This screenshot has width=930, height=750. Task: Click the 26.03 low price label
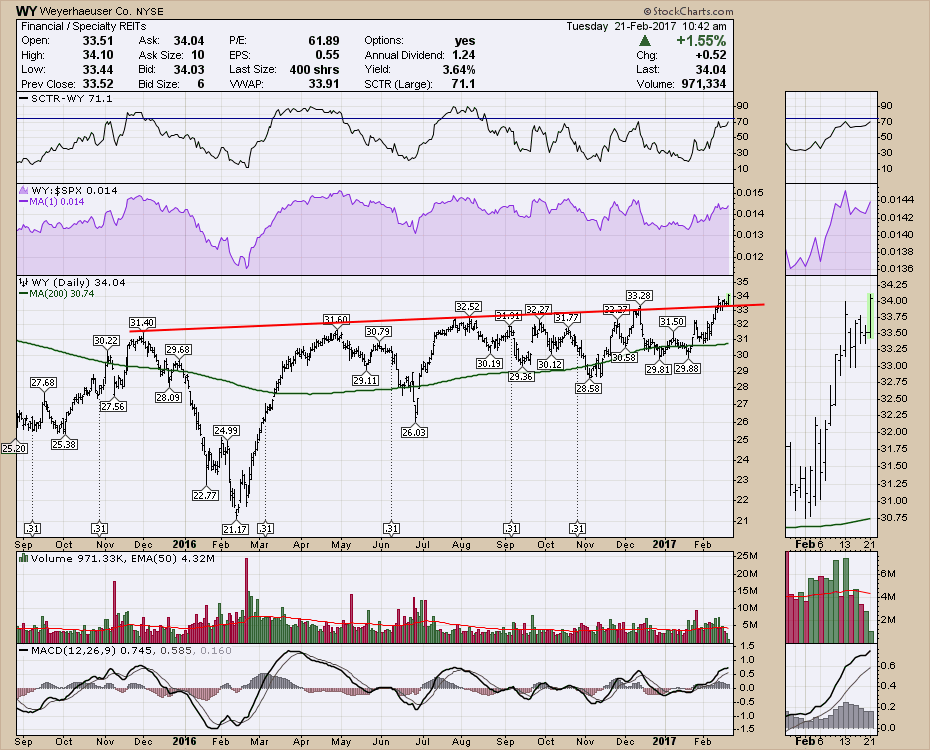(414, 432)
